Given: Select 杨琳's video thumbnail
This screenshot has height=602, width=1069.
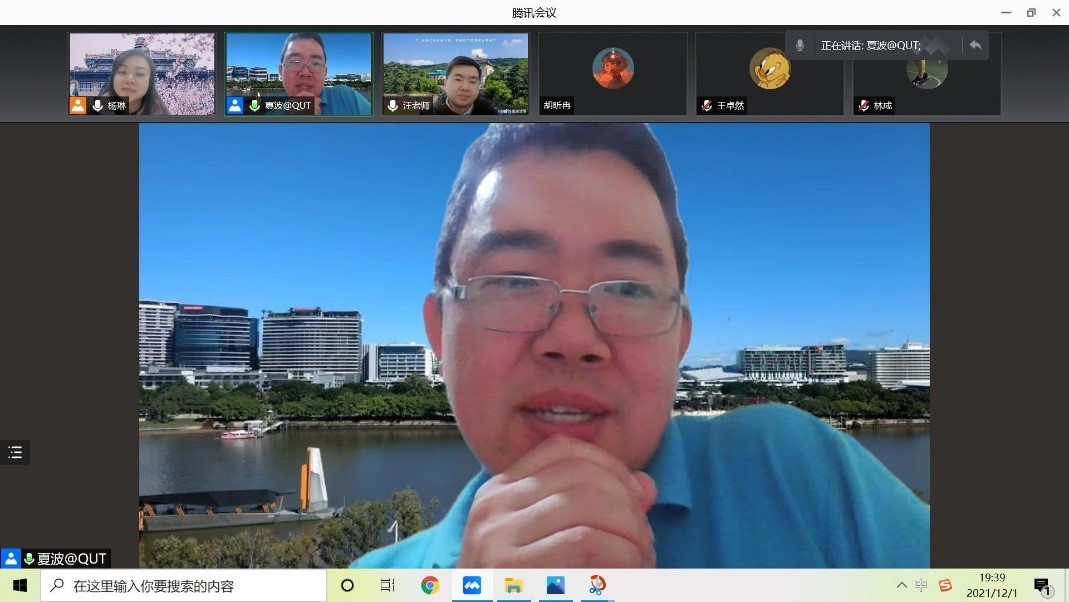Looking at the screenshot, I should tap(141, 73).
